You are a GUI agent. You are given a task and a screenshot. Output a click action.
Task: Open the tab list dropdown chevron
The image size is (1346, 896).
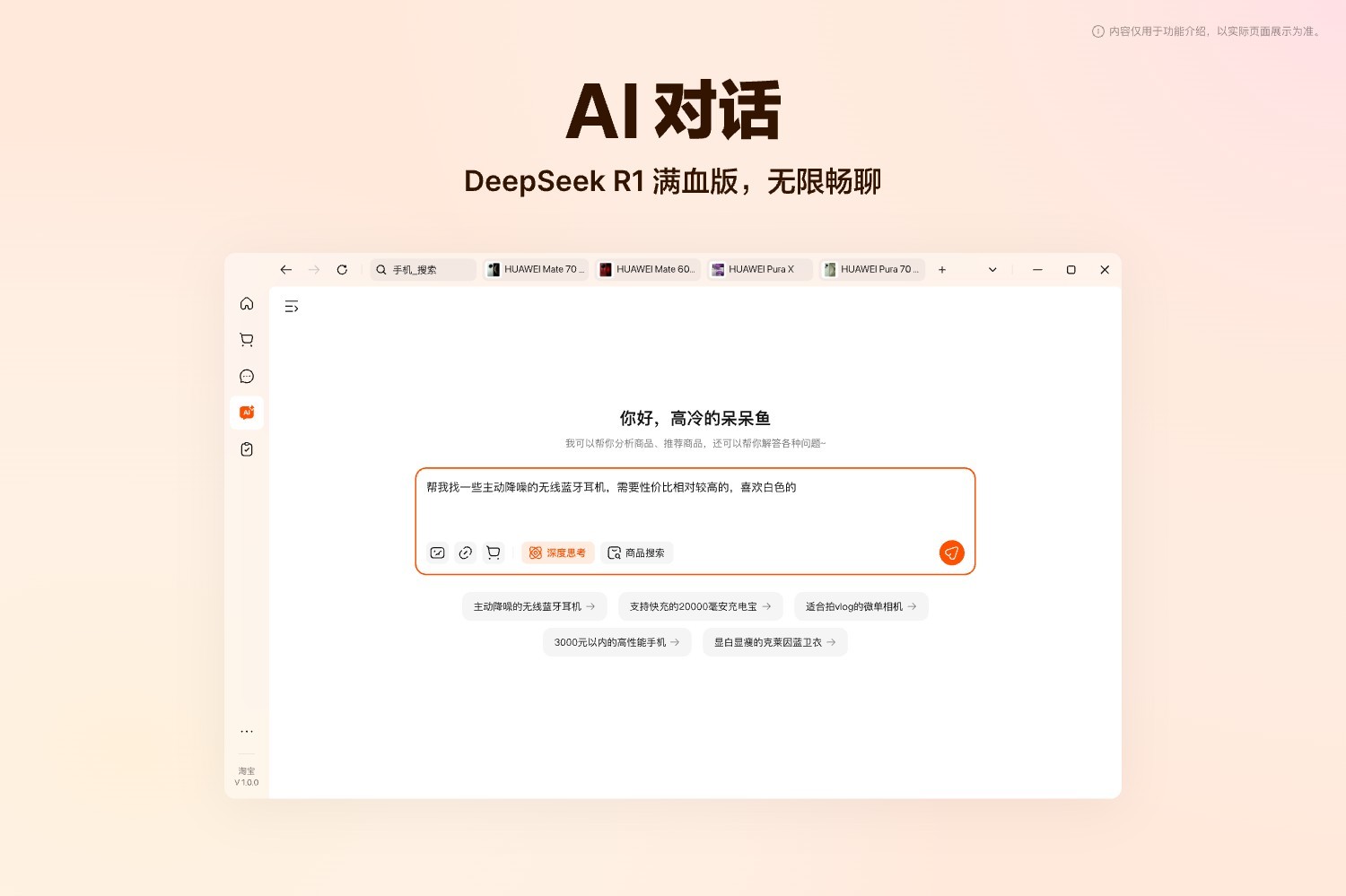click(992, 270)
